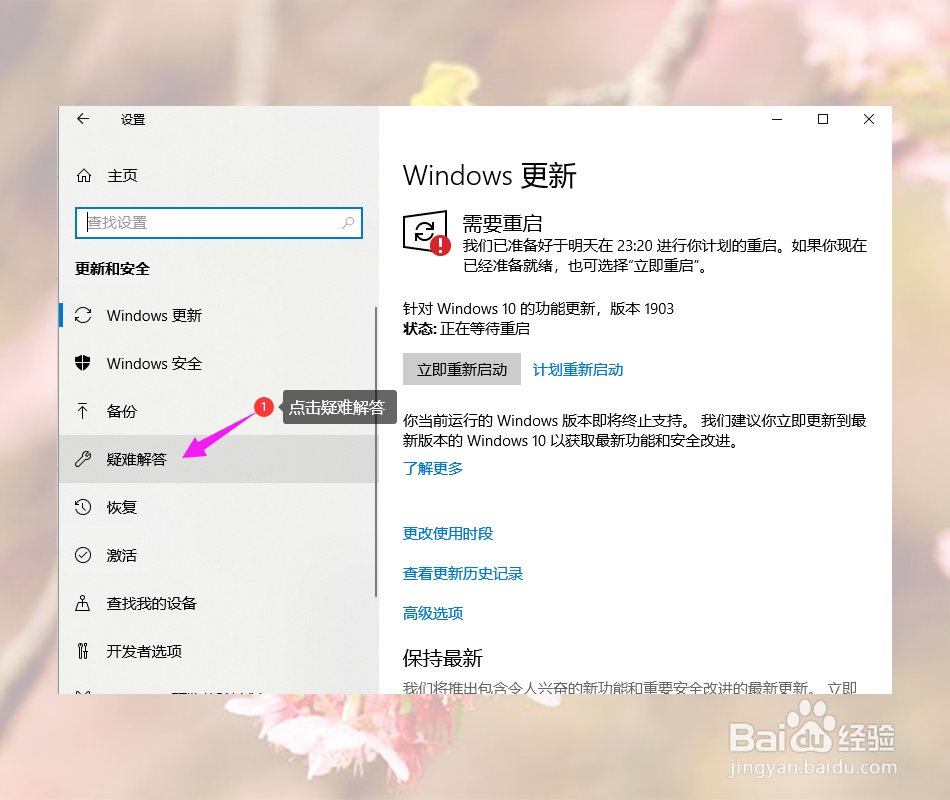Click the restart-needed update status icon
The height and width of the screenshot is (800, 950).
pos(421,232)
